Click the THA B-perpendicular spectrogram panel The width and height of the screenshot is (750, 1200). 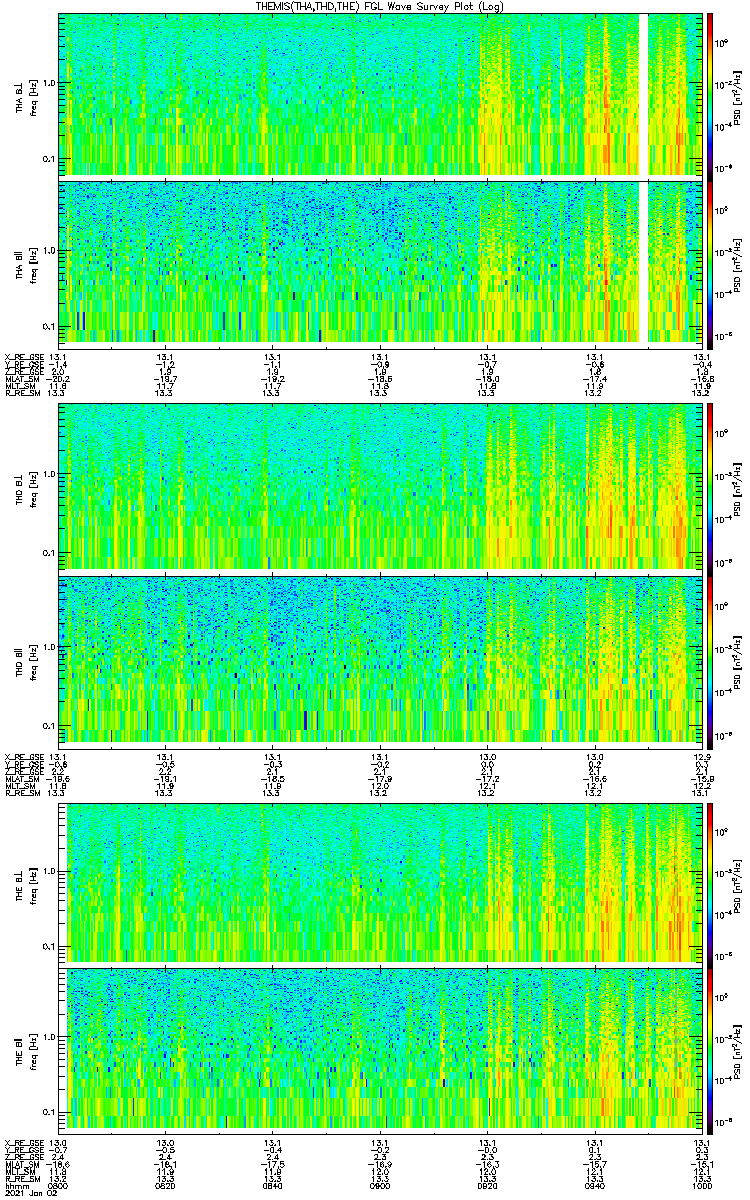pyautogui.click(x=380, y=95)
